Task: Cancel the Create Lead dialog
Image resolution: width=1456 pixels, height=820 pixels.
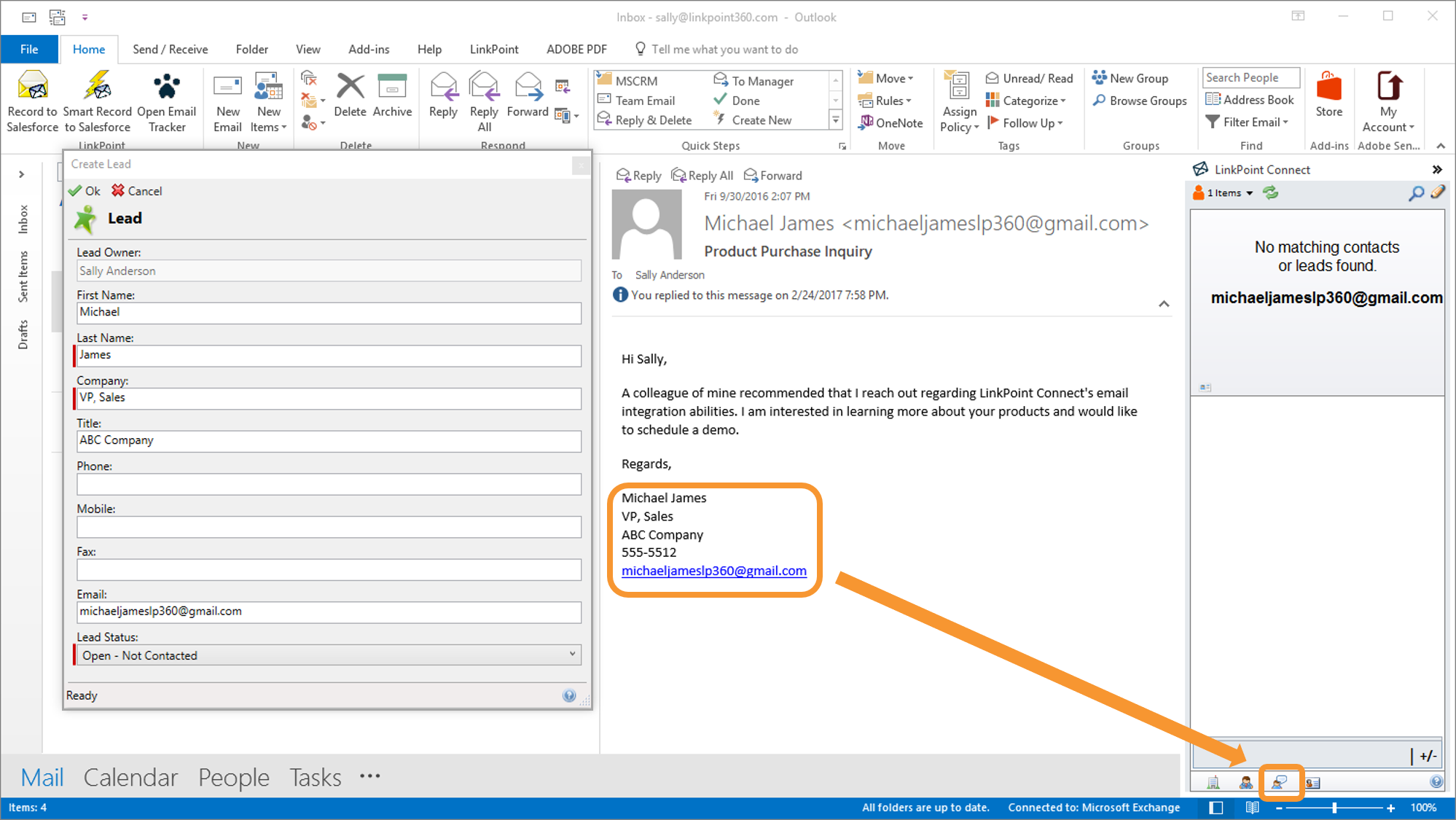Action: click(136, 190)
